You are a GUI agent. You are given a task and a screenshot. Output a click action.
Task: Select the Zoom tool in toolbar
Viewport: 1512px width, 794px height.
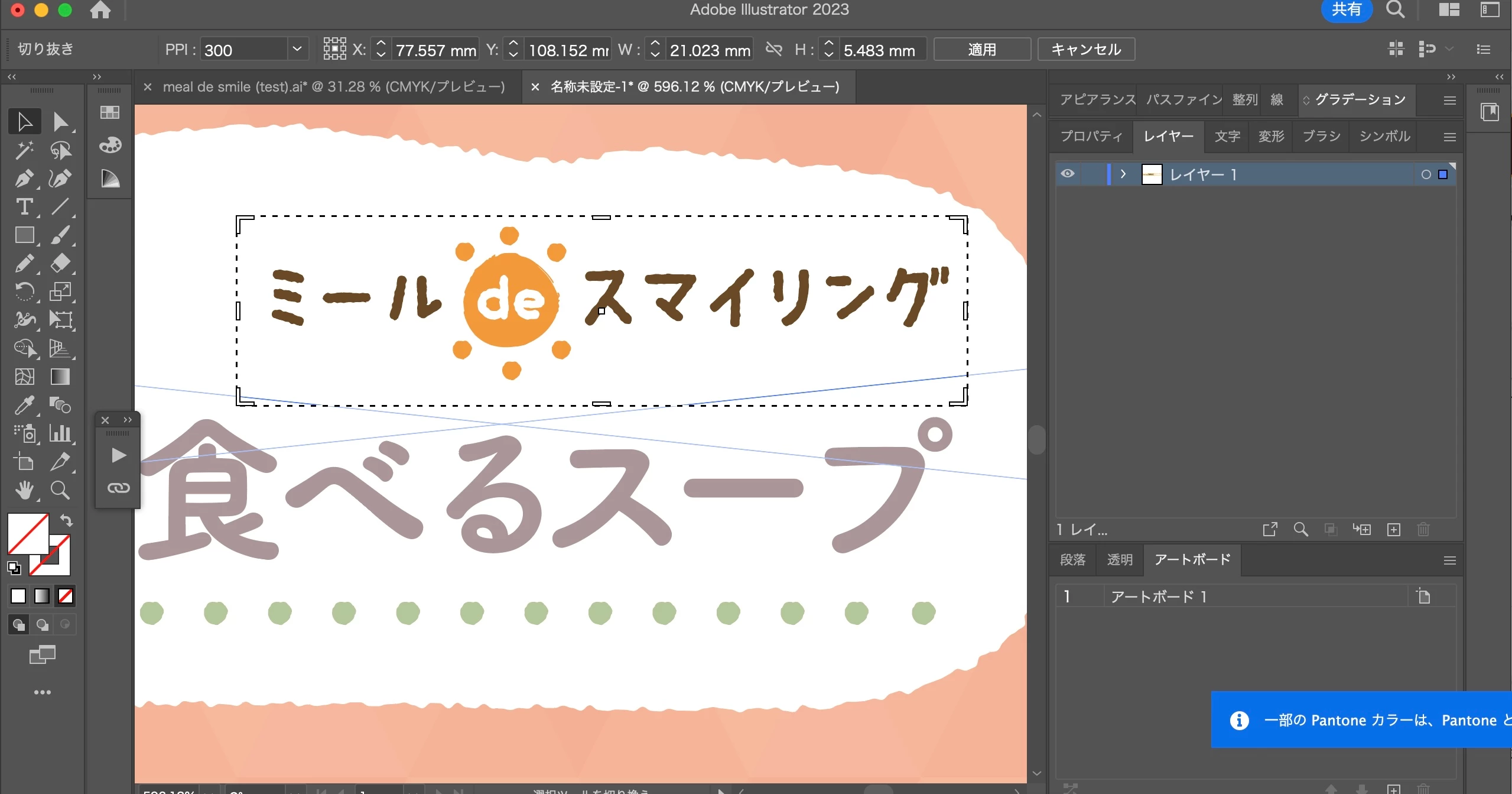tap(60, 490)
